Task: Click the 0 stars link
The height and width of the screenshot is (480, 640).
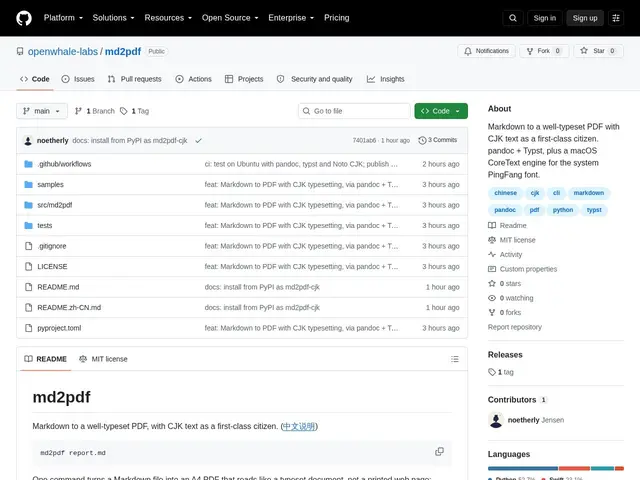Action: pyautogui.click(x=505, y=284)
